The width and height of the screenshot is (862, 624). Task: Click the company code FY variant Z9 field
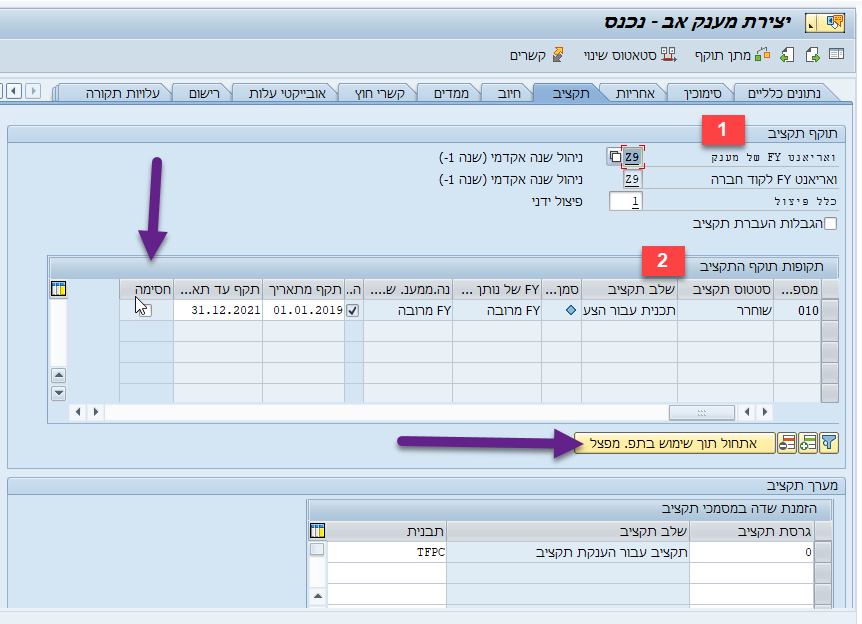coord(632,179)
